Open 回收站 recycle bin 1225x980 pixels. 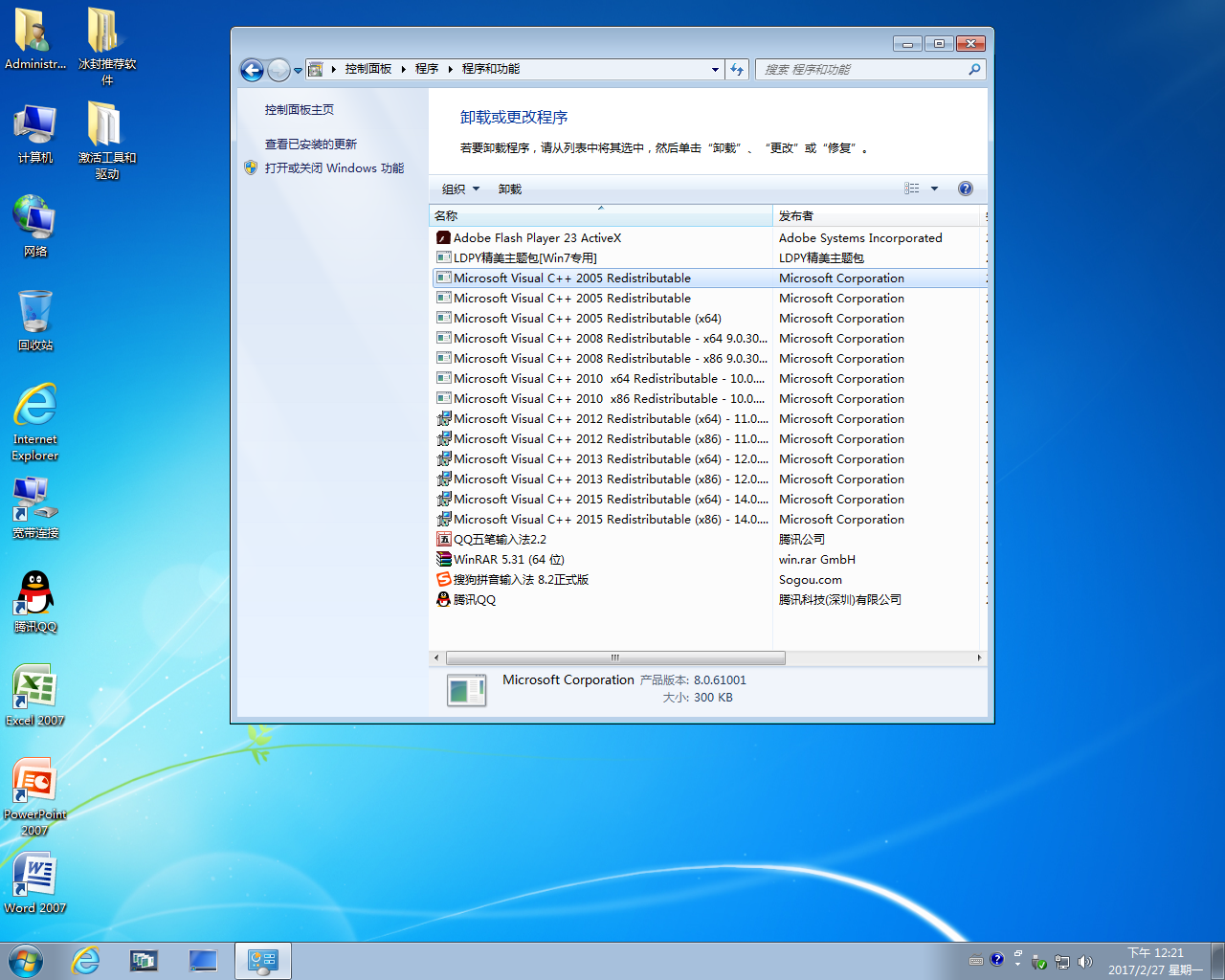point(35,321)
